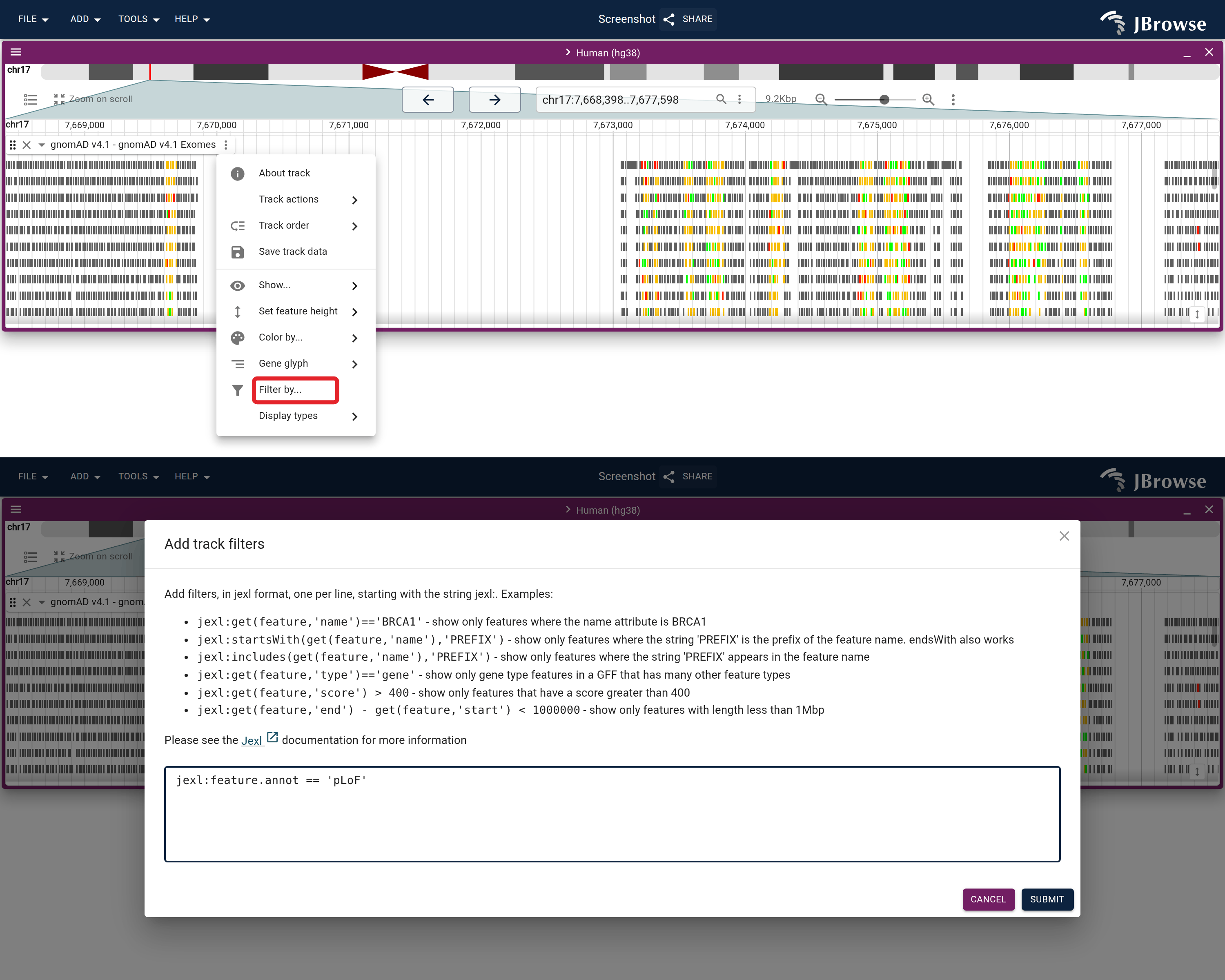The image size is (1225, 980).
Task: Open the HELP menu in the undimmed header
Action: pyautogui.click(x=192, y=19)
